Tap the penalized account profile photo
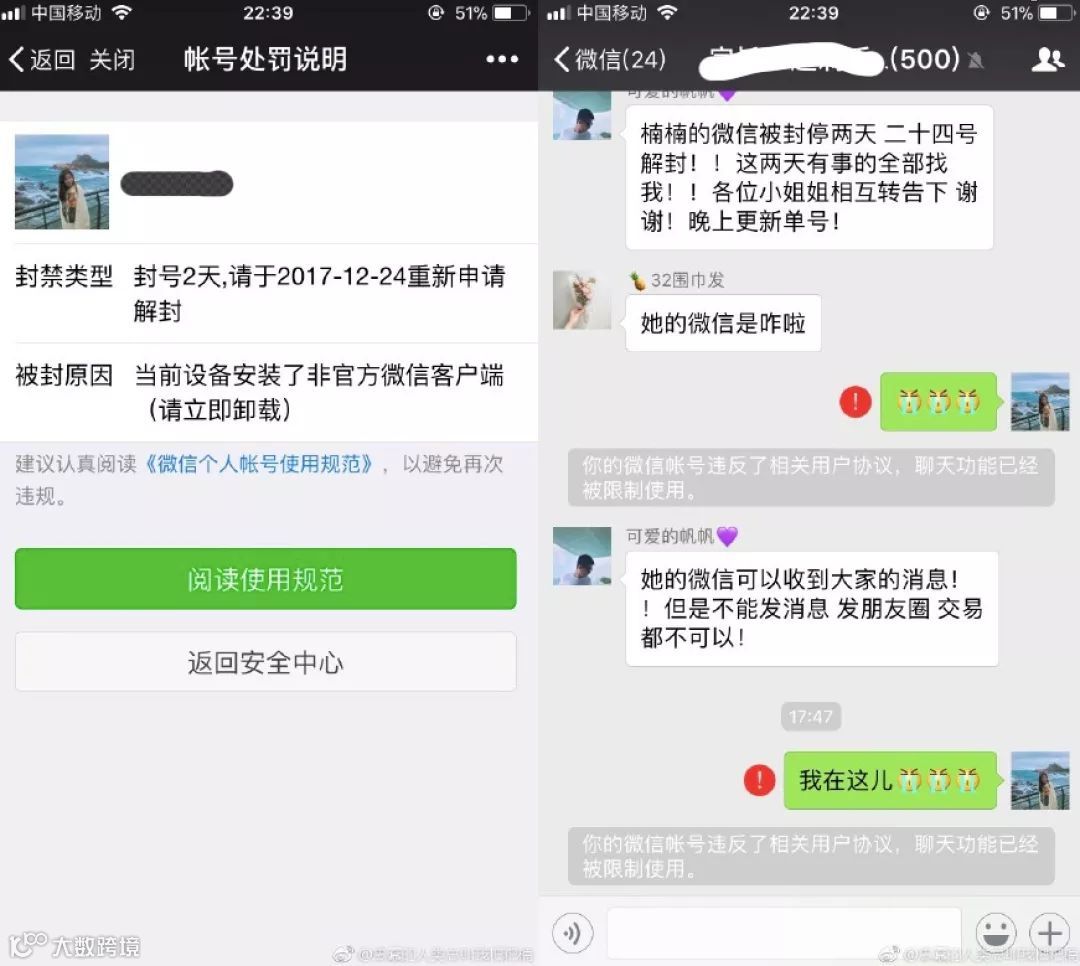Viewport: 1080px width, 966px height. [62, 182]
